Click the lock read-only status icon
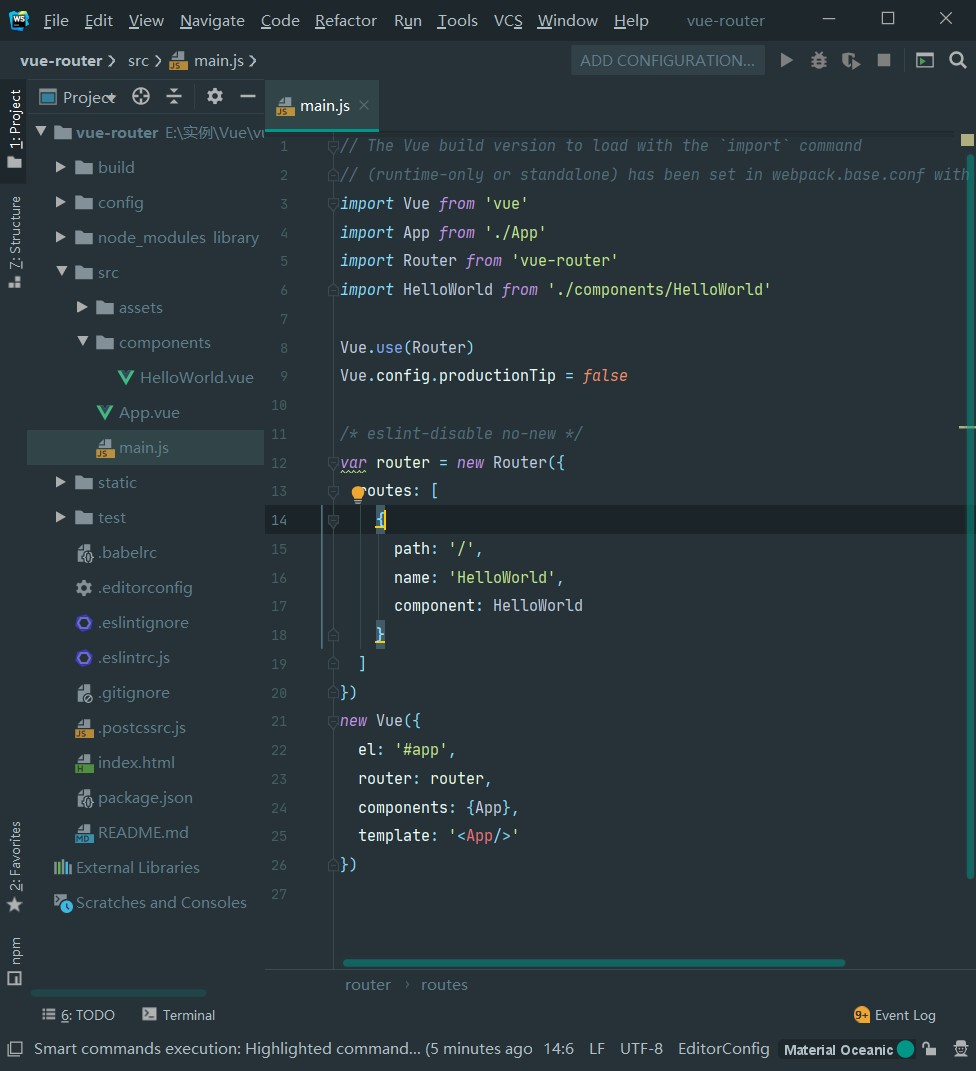The width and height of the screenshot is (976, 1071). (x=929, y=1048)
